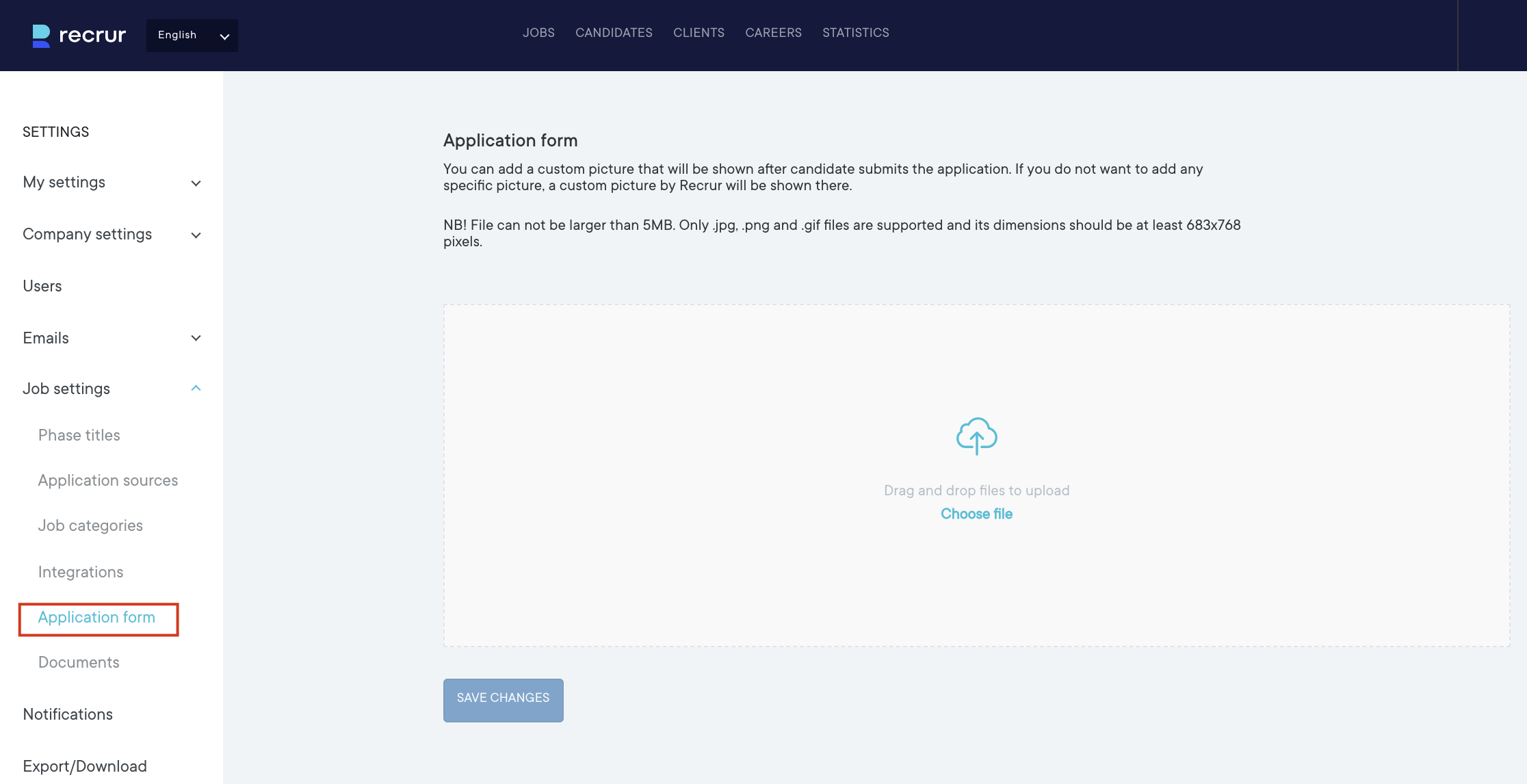Expand the My settings section

click(196, 183)
